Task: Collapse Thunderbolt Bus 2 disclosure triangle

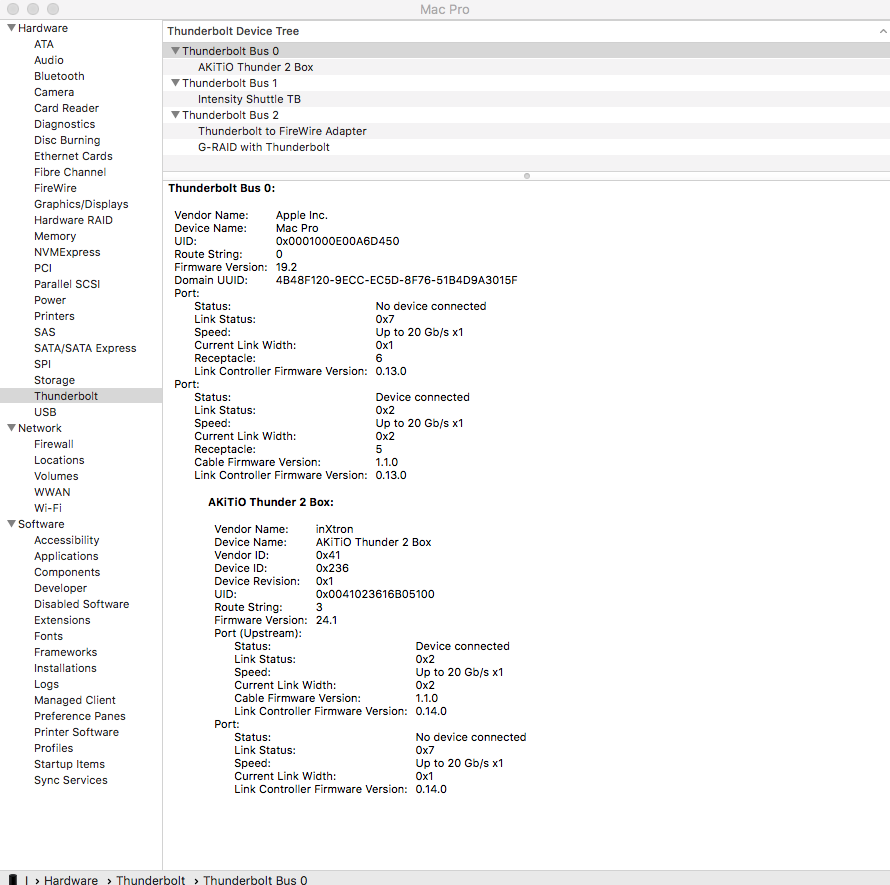Action: [175, 115]
